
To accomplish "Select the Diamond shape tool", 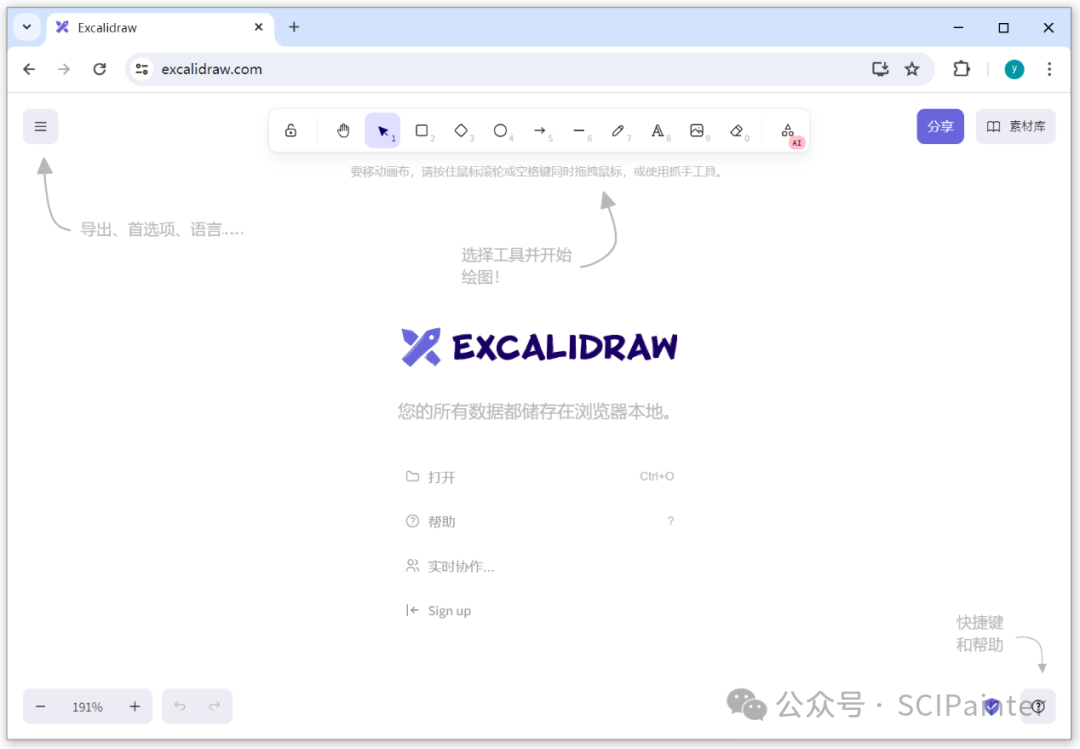I will (x=461, y=130).
